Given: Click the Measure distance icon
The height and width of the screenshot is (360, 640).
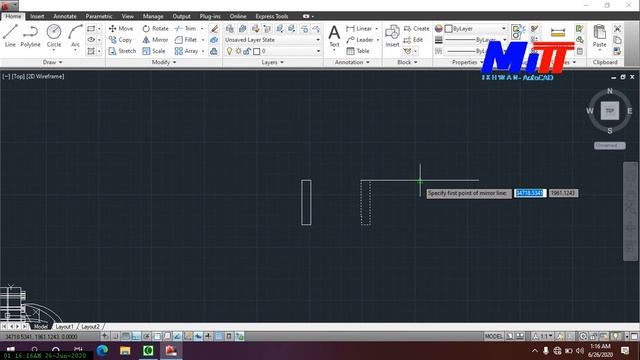Looking at the screenshot, I should (x=558, y=32).
